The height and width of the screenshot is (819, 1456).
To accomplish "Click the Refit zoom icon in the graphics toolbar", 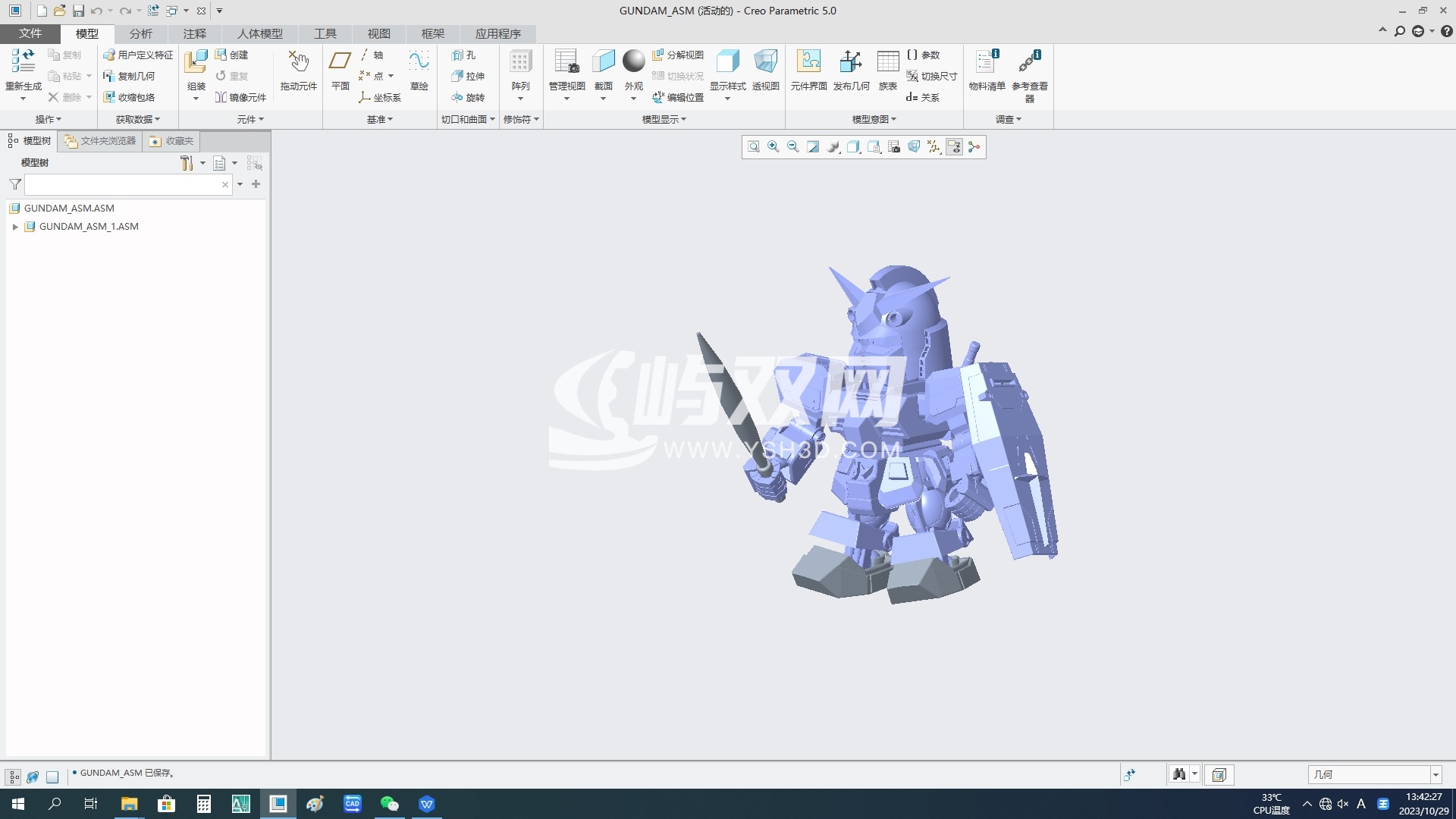I will (753, 147).
